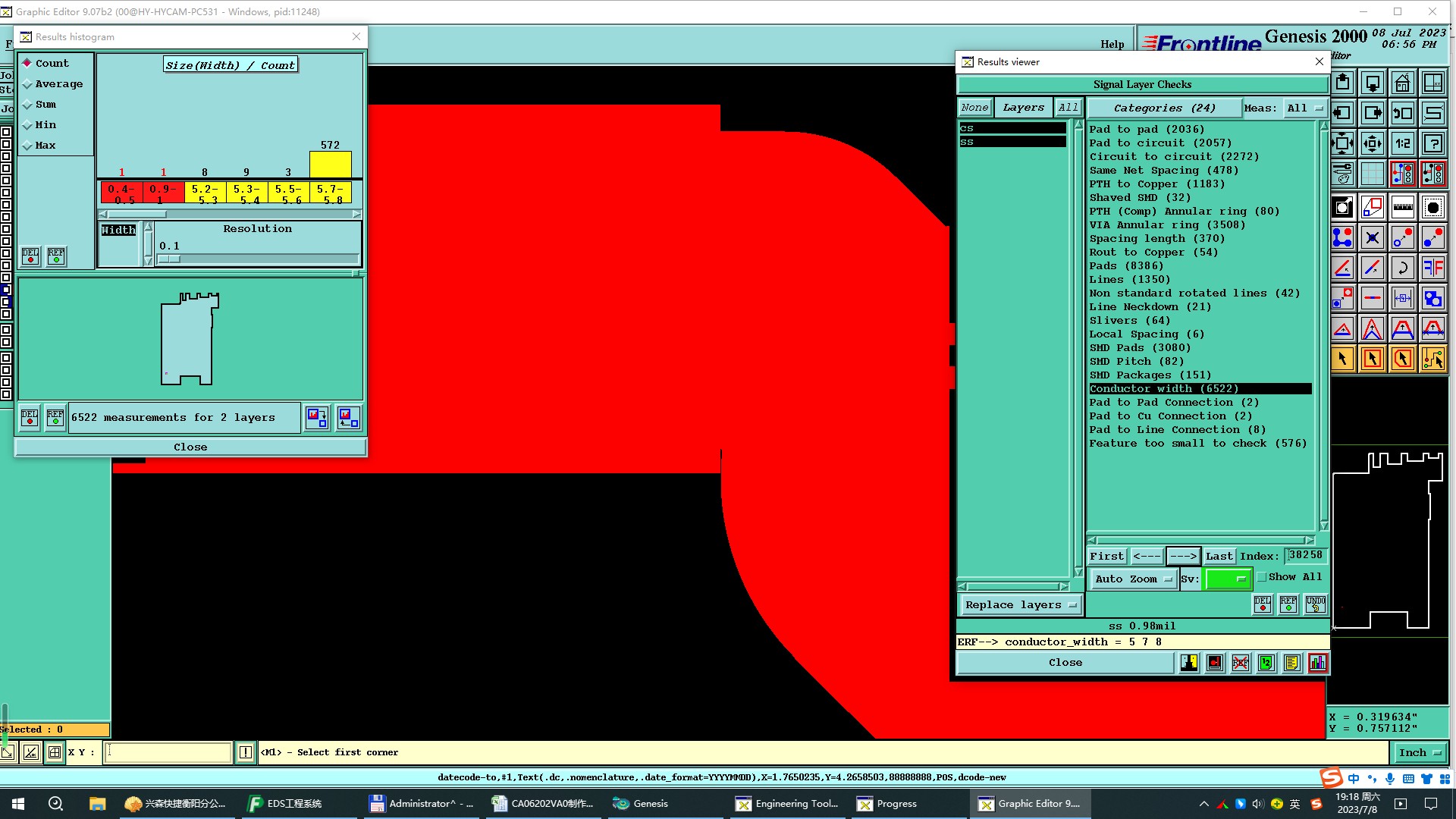Select Pad to pad (2036) category

coord(1147,129)
